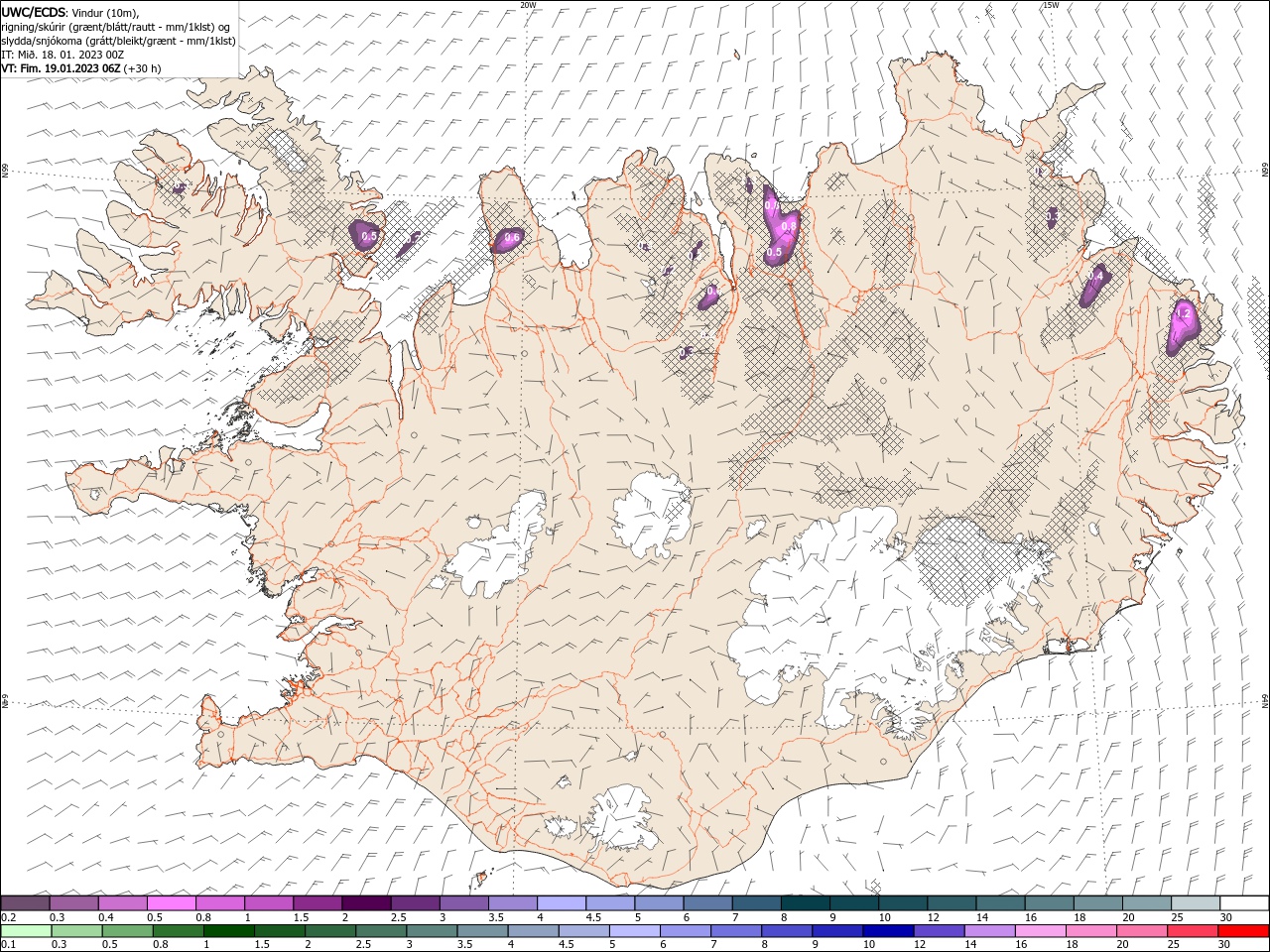Click the bottom-row swatch starting at 25
1270x952 pixels.
click(x=1192, y=930)
